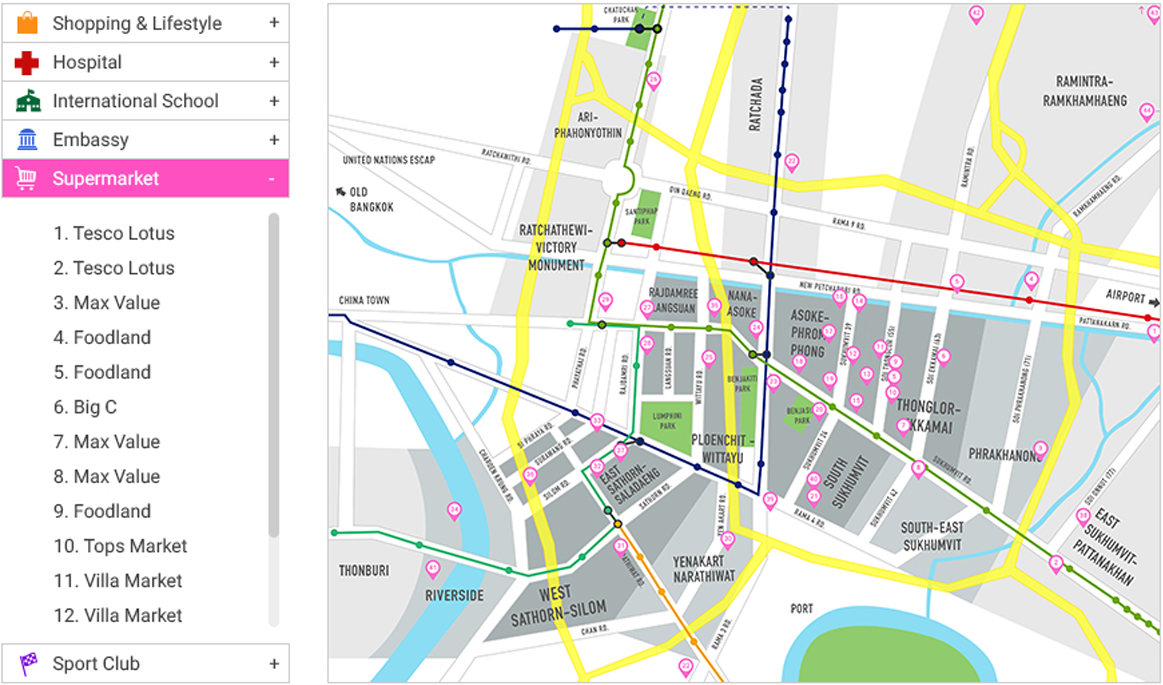The width and height of the screenshot is (1163, 685).
Task: Expand the Embassy category plus sign
Action: coord(273,140)
